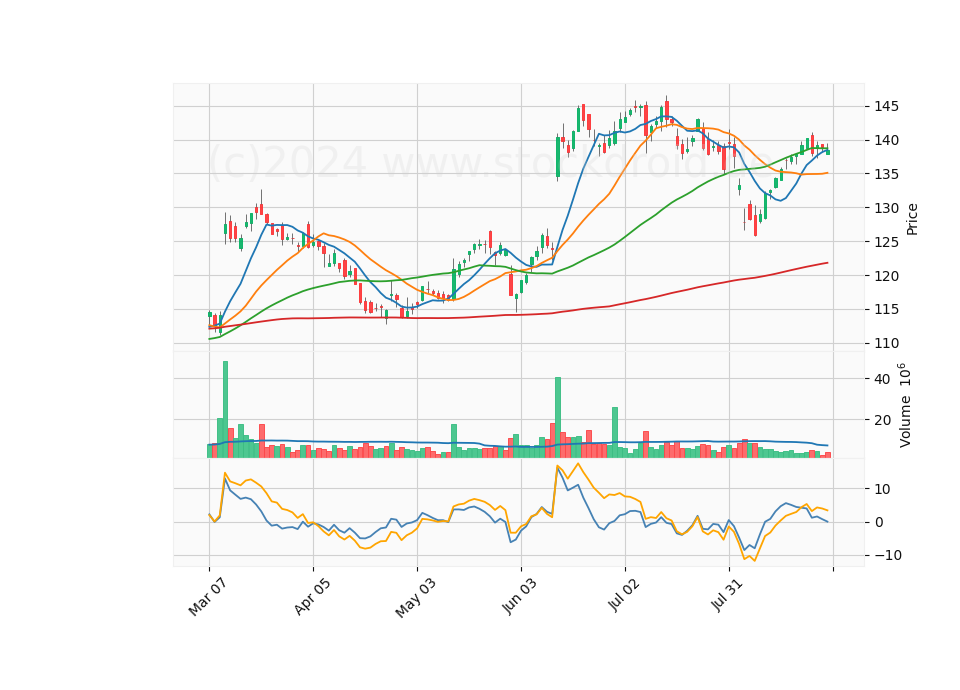
Task: Click the 0 oscillator tick label
Action: (879, 522)
